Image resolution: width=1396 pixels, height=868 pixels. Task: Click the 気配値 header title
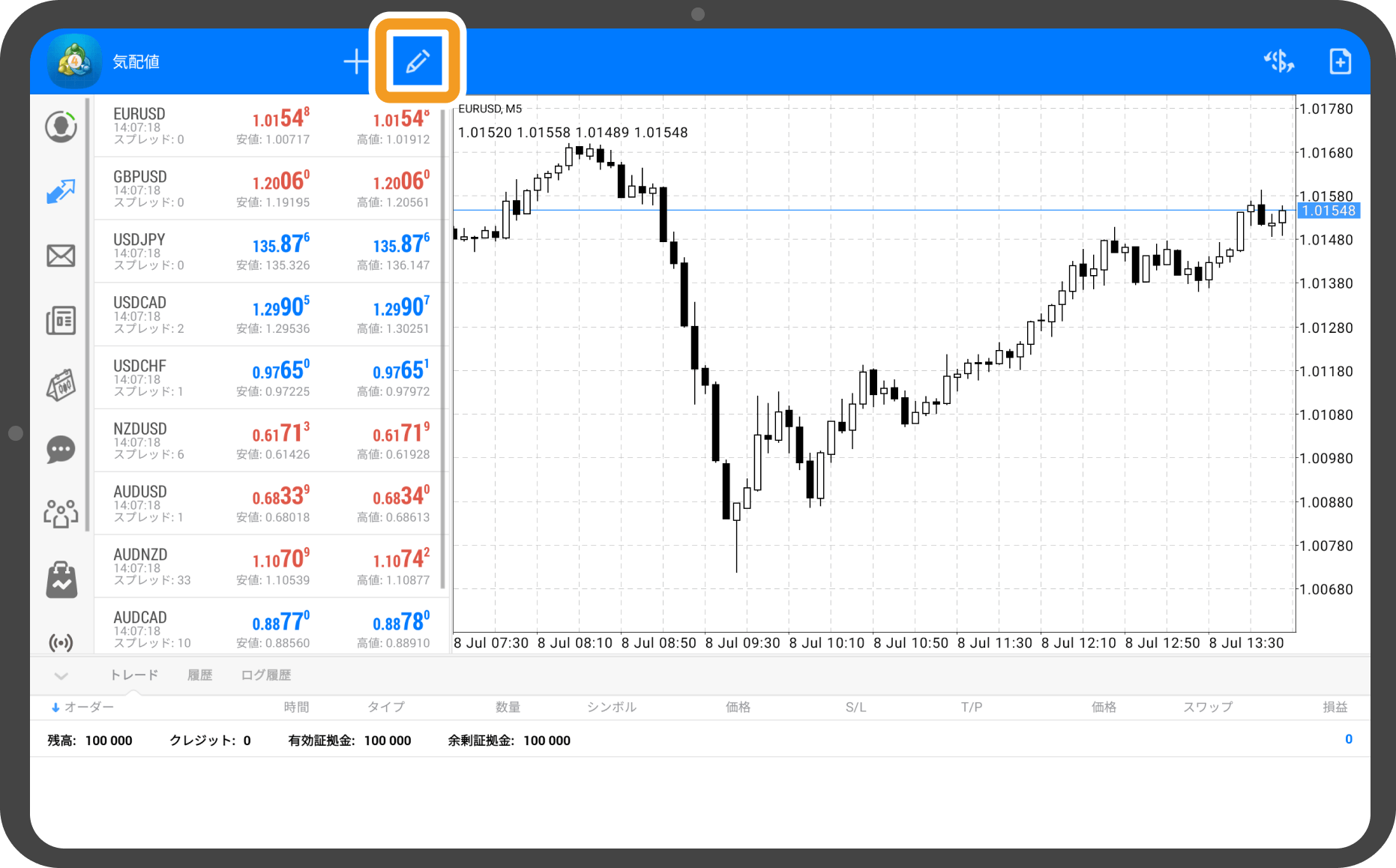[136, 61]
